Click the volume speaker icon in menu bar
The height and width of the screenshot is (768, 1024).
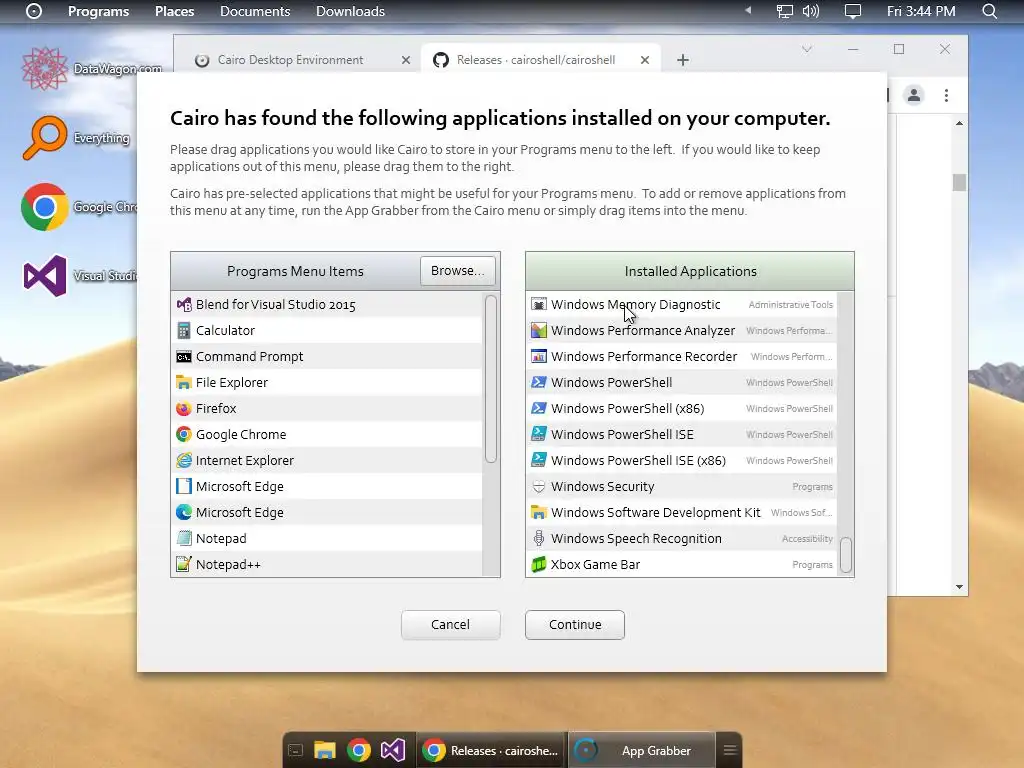coord(811,11)
